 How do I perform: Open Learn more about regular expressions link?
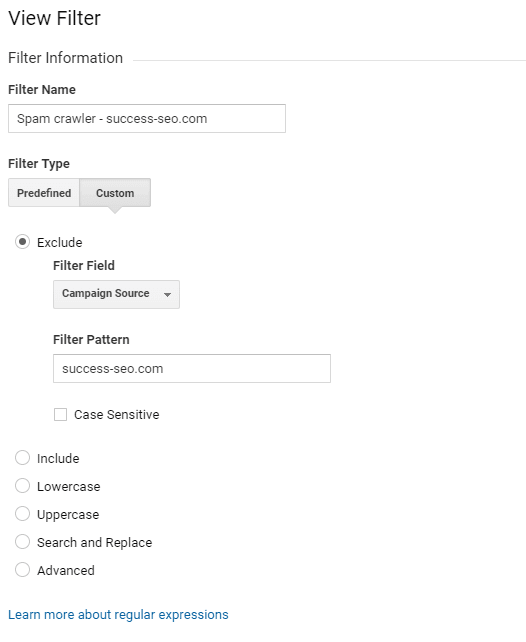tap(118, 615)
